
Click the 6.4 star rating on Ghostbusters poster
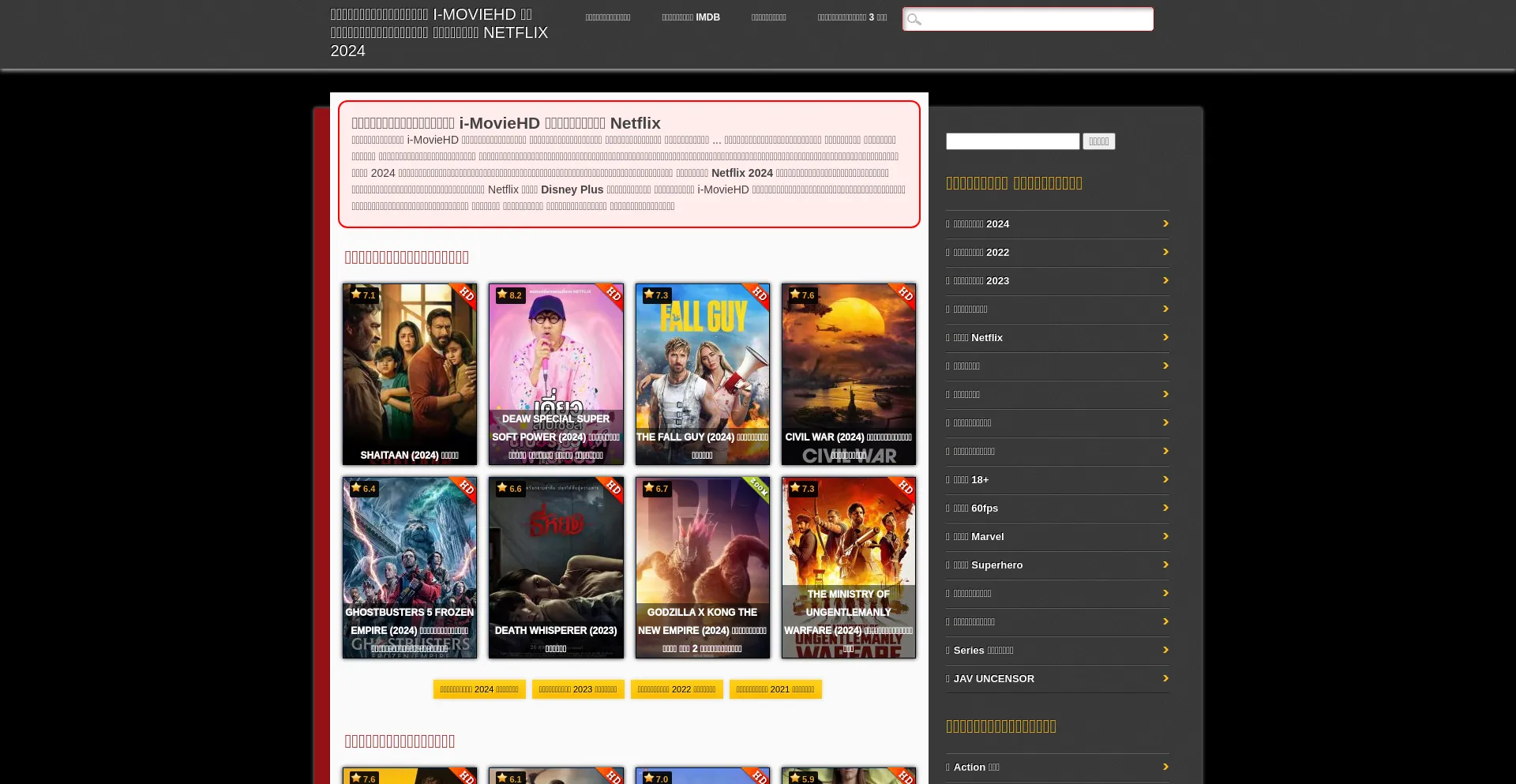coord(363,488)
